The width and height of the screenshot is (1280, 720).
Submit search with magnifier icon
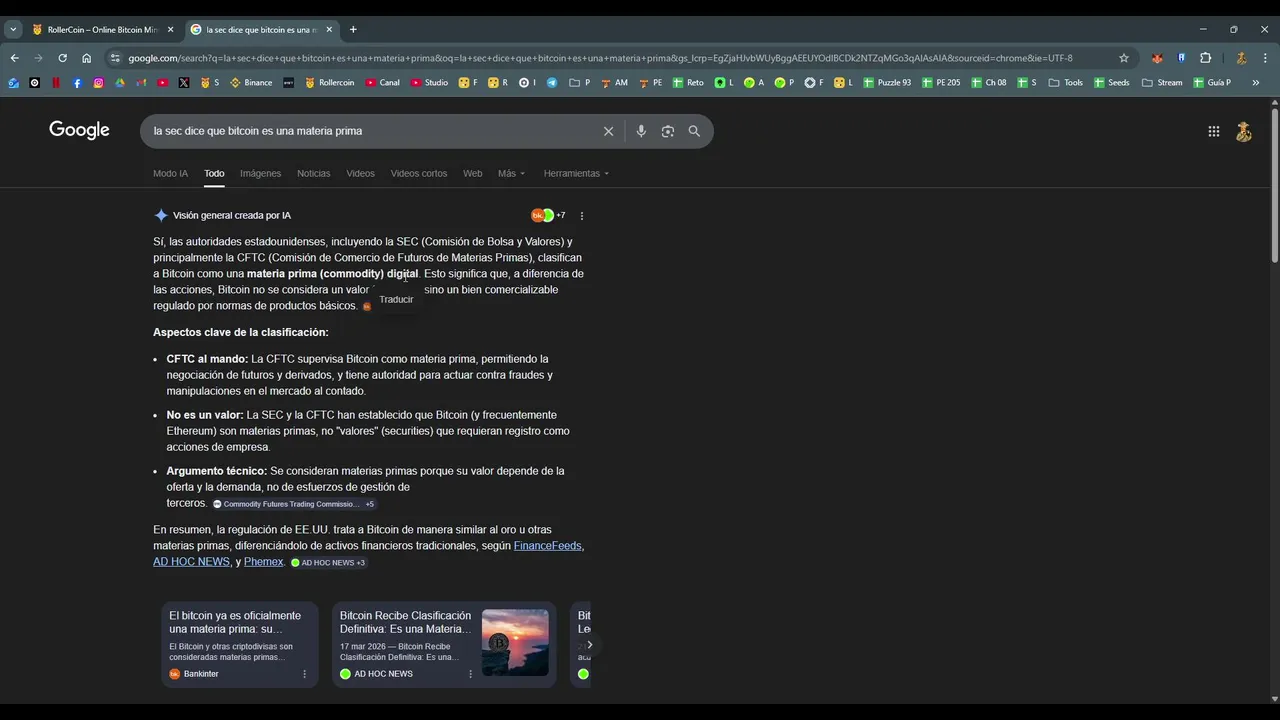point(694,131)
